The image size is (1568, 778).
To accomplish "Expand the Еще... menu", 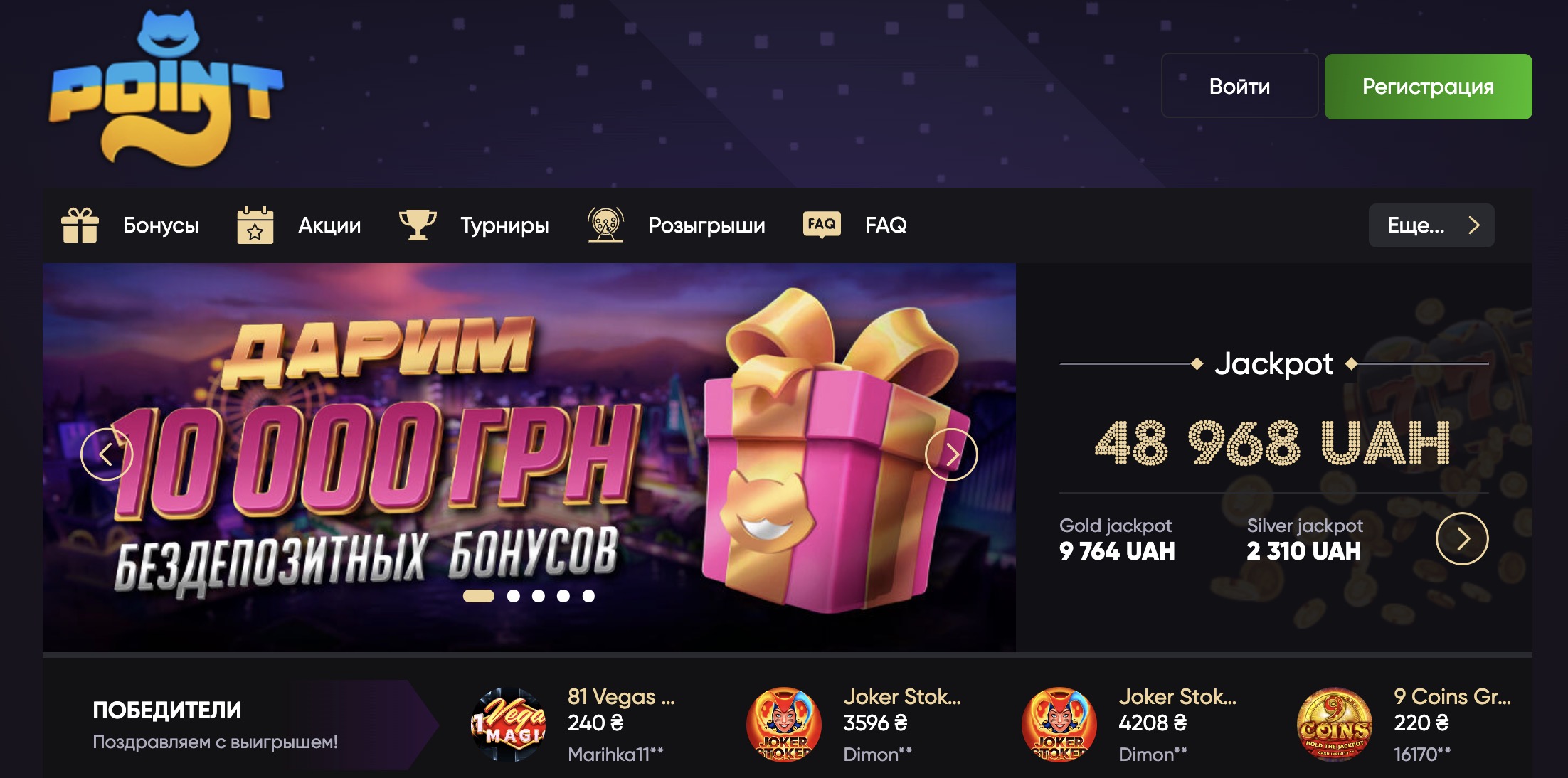I will tap(1431, 225).
